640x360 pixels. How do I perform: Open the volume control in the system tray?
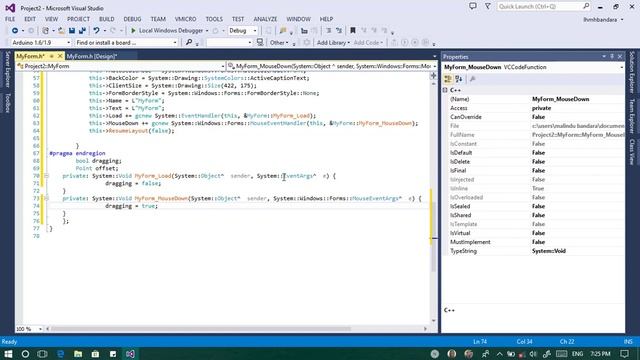pyautogui.click(x=533, y=353)
